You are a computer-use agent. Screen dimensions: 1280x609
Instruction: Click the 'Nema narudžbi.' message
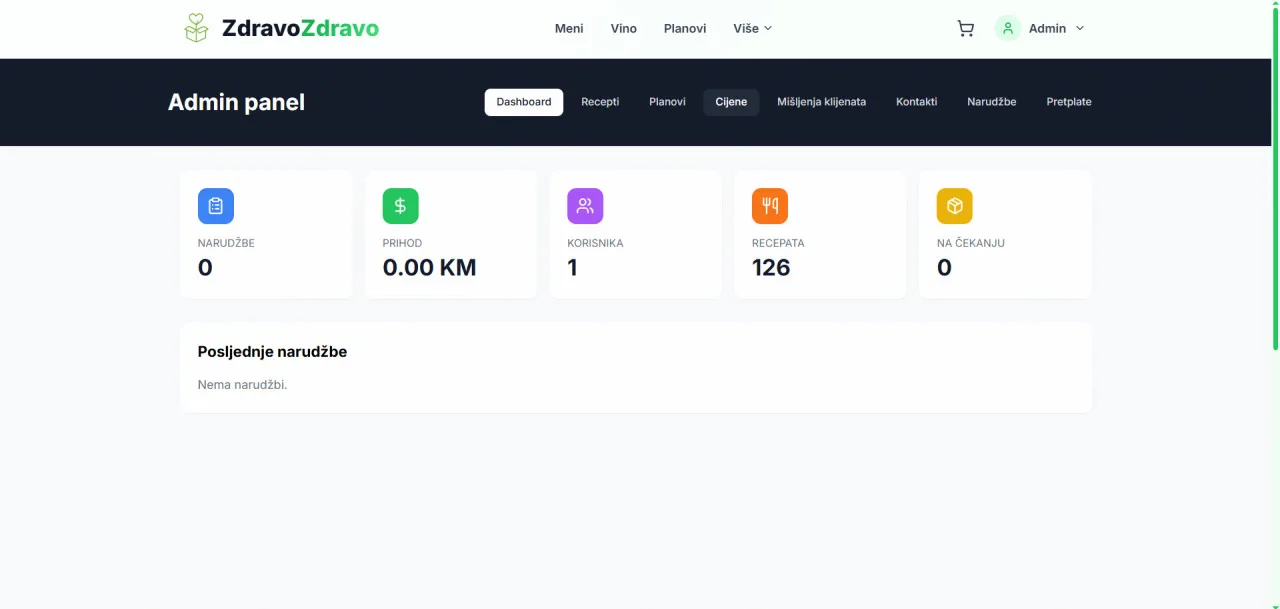point(242,384)
